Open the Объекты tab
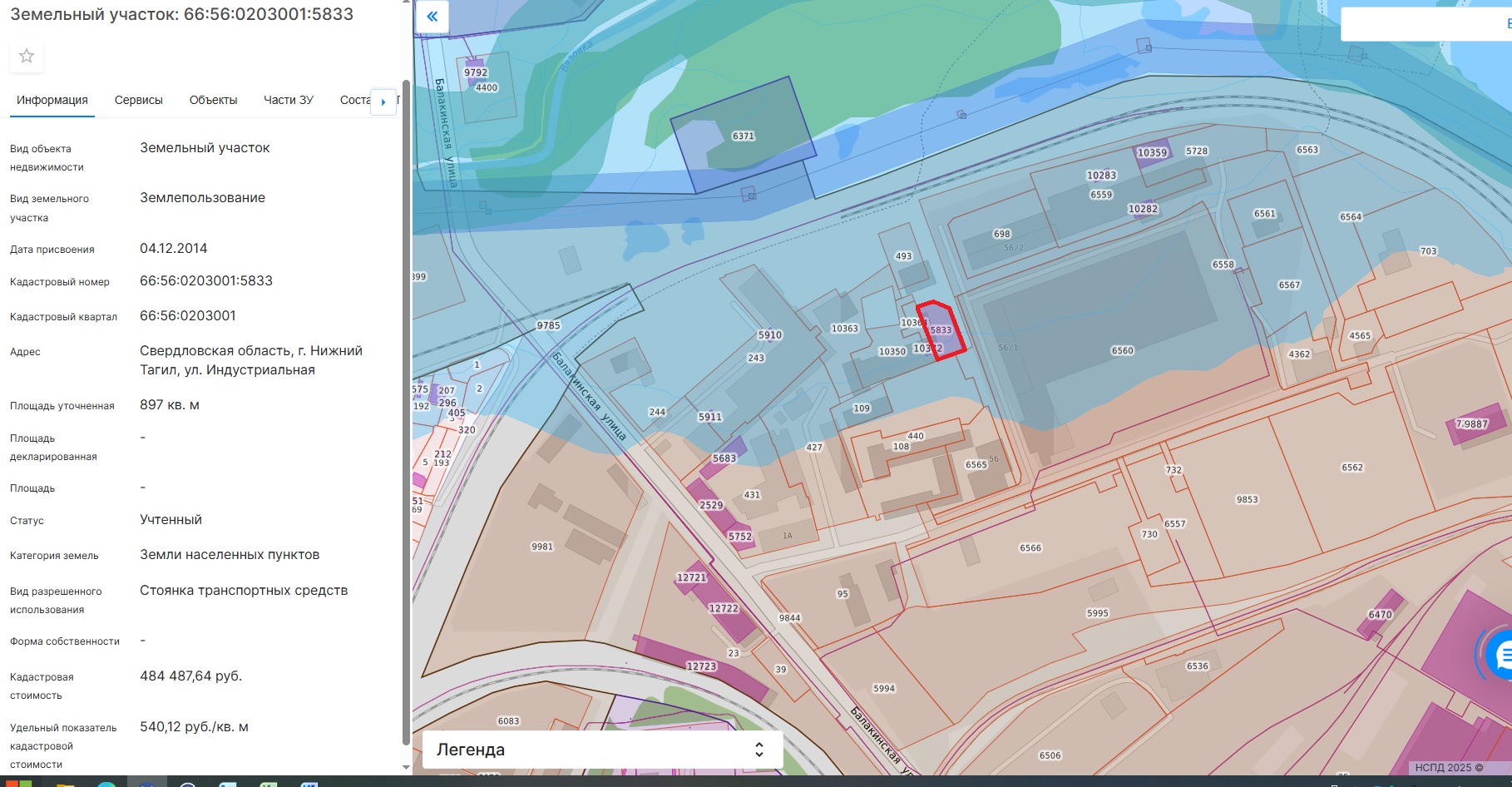The image size is (1512, 787). (x=213, y=100)
